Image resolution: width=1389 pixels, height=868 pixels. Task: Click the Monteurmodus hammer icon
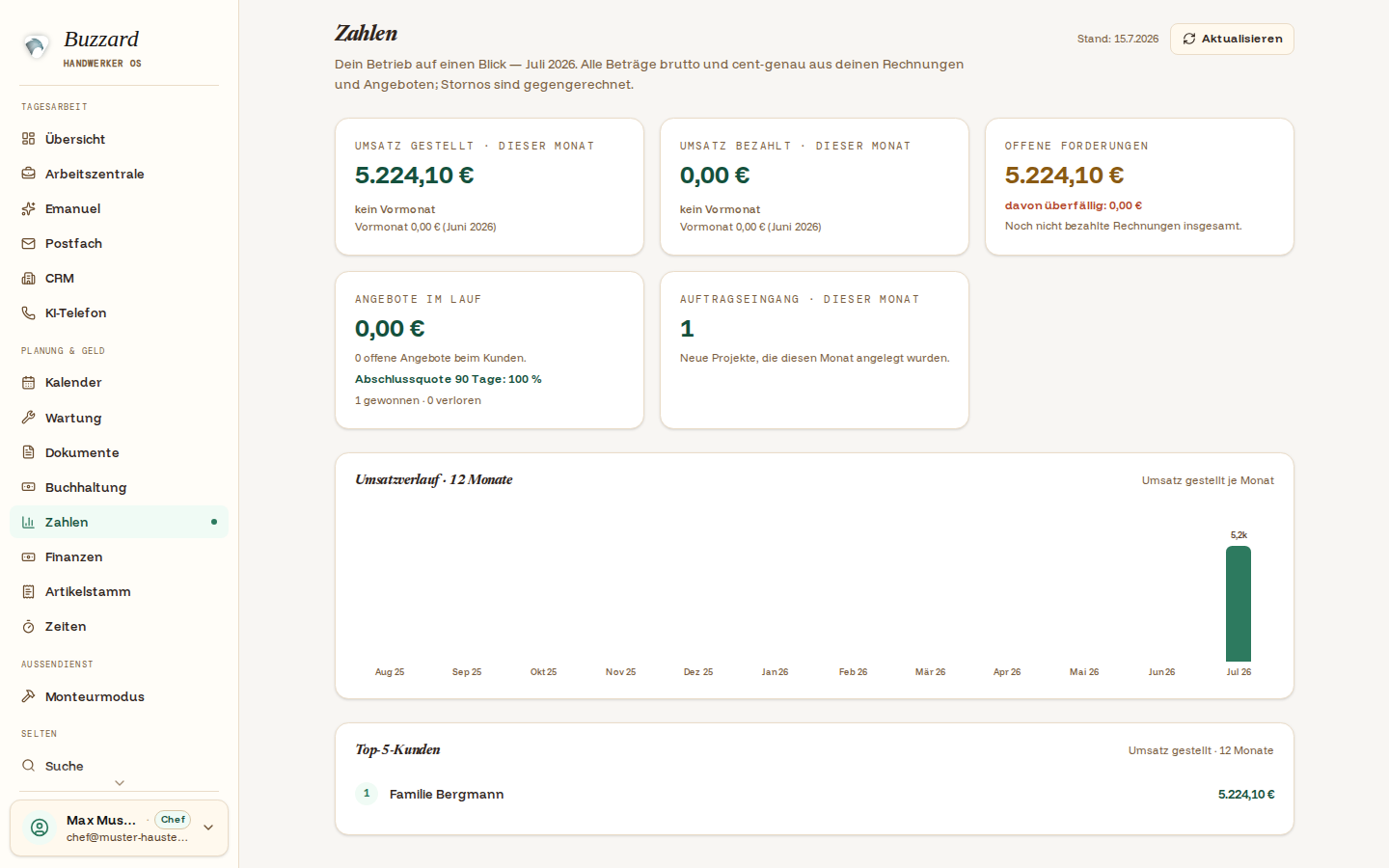point(29,696)
